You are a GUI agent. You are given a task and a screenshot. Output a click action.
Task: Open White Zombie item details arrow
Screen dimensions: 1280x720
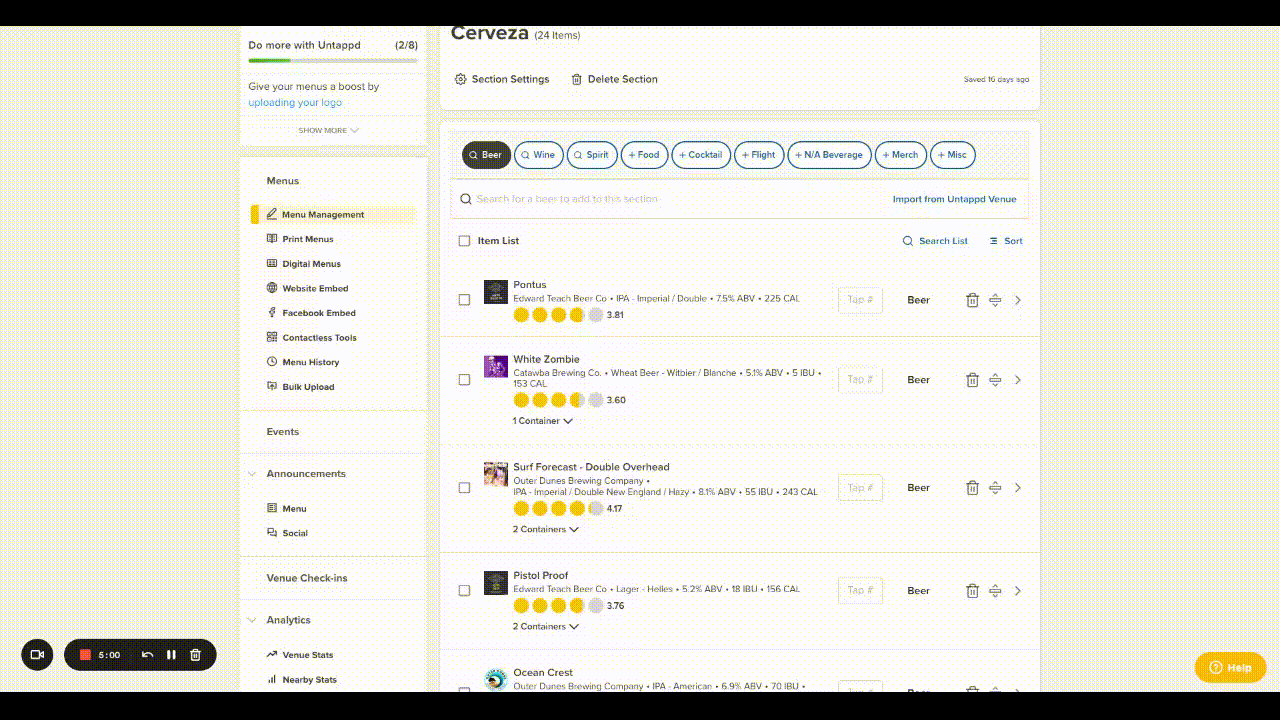click(x=1018, y=380)
